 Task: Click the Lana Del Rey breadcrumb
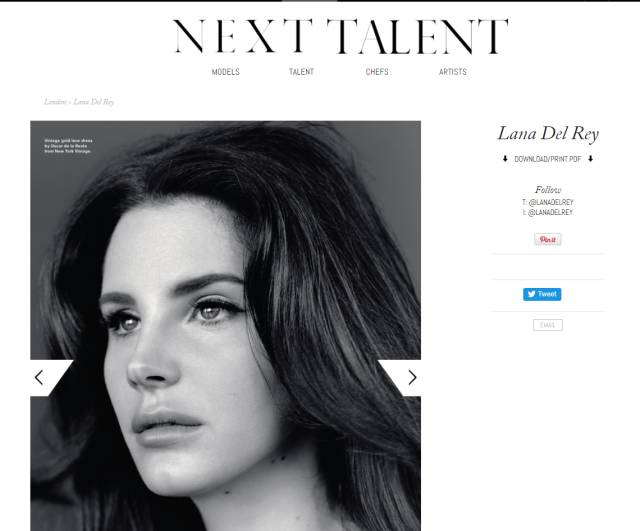point(94,102)
